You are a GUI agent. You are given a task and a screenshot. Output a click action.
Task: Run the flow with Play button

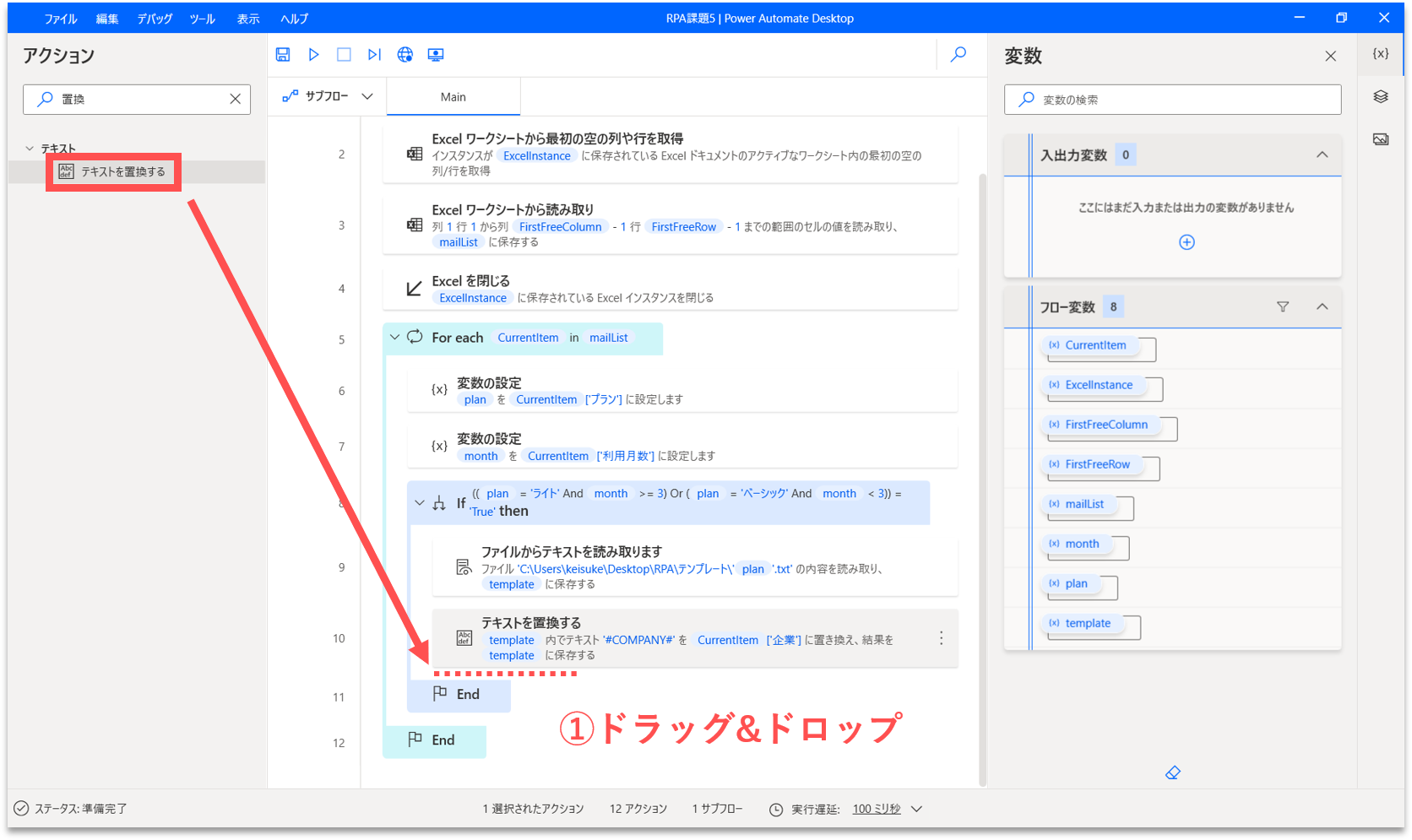coord(313,55)
